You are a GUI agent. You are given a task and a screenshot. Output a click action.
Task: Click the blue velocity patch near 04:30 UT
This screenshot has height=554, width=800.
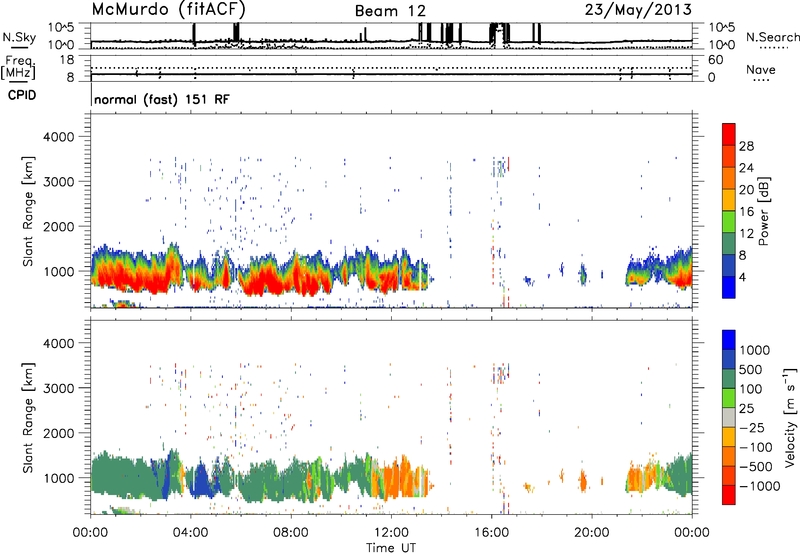[200, 481]
